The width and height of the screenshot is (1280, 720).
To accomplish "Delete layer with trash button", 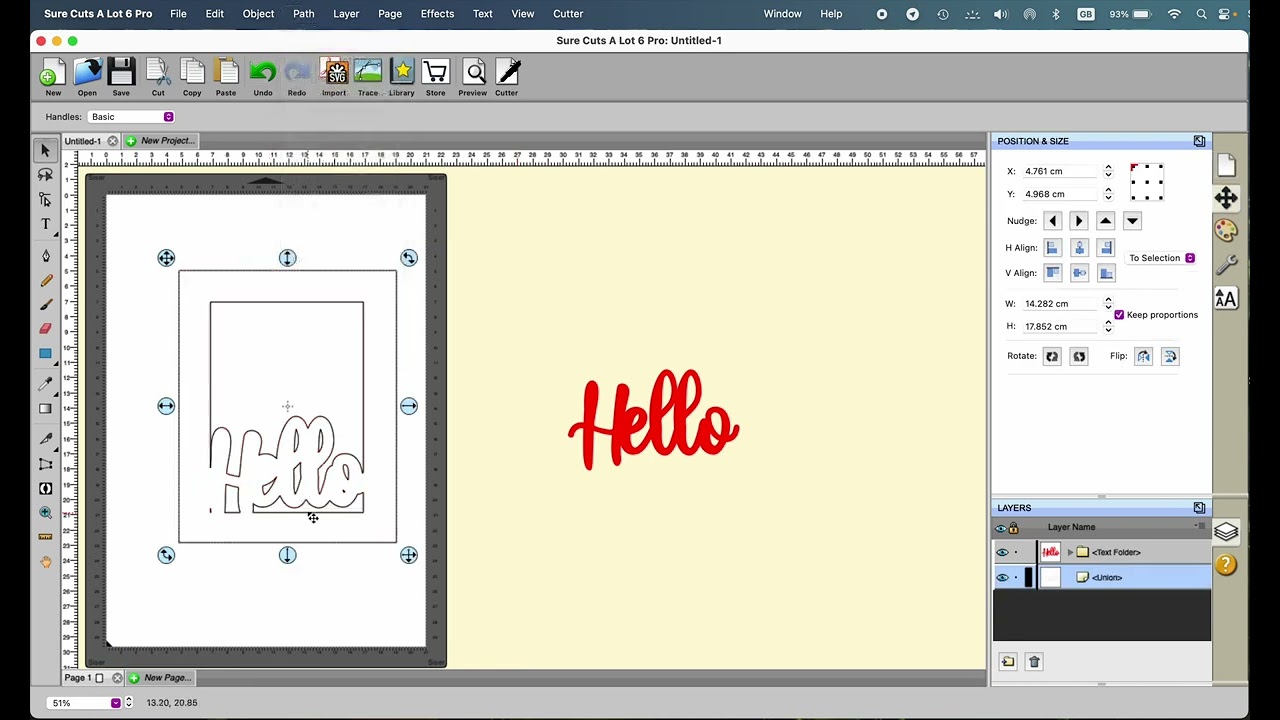I will pyautogui.click(x=1034, y=662).
